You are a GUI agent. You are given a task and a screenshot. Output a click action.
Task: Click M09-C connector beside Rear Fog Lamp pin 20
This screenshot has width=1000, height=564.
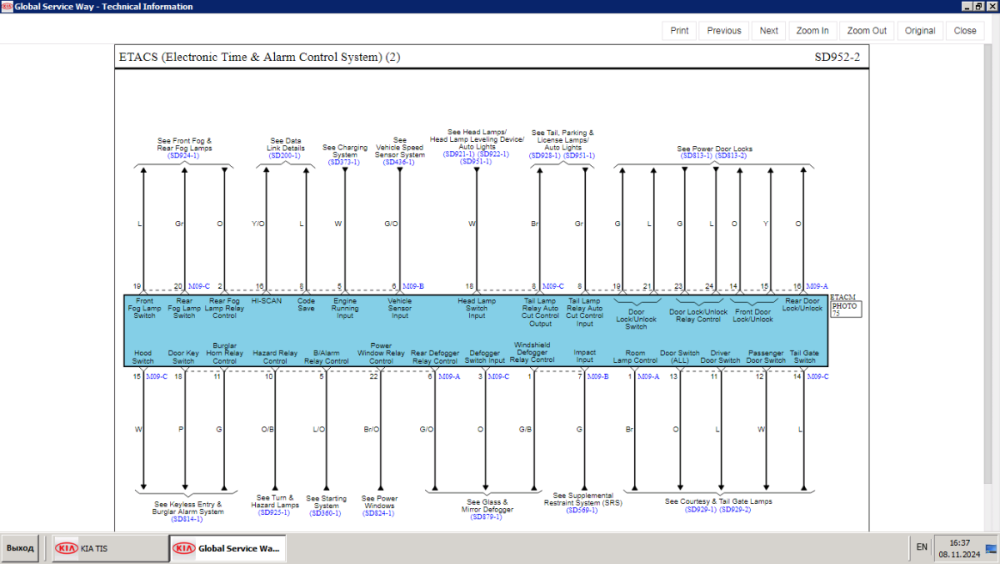(199, 286)
